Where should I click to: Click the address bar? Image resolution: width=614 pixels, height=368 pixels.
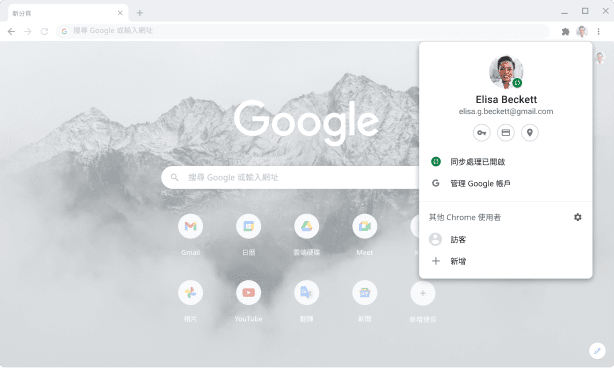(303, 31)
